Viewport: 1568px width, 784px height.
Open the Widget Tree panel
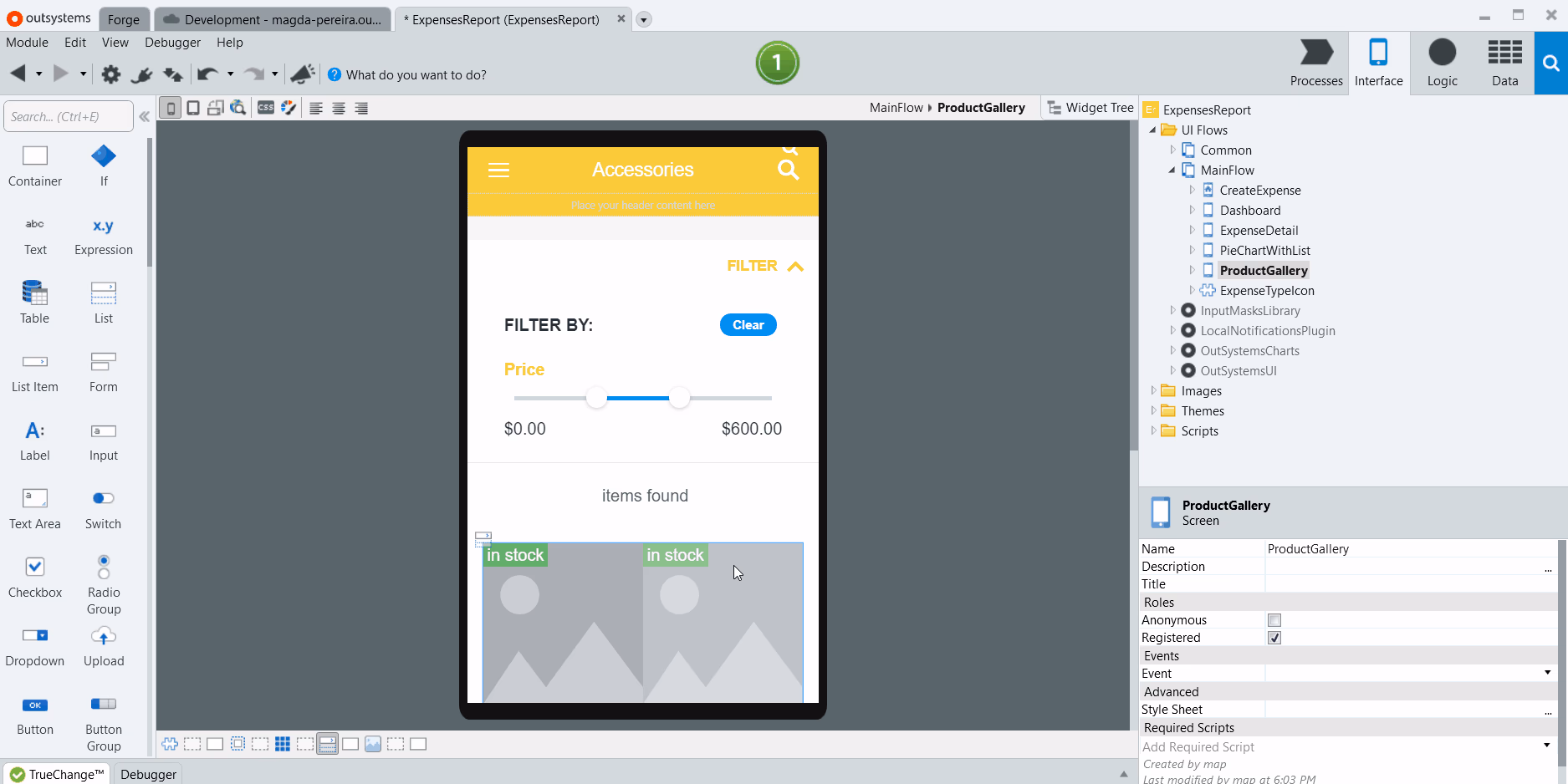(1090, 108)
